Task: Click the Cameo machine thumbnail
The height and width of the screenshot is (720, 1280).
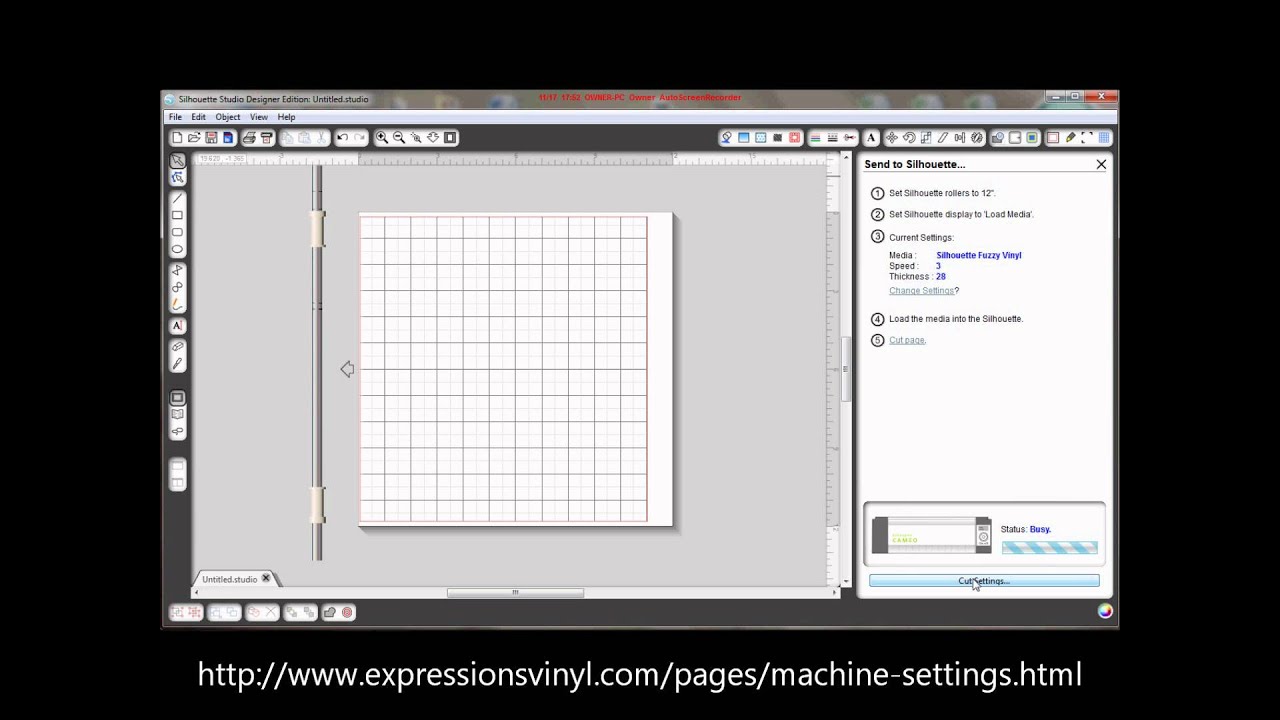Action: click(931, 535)
